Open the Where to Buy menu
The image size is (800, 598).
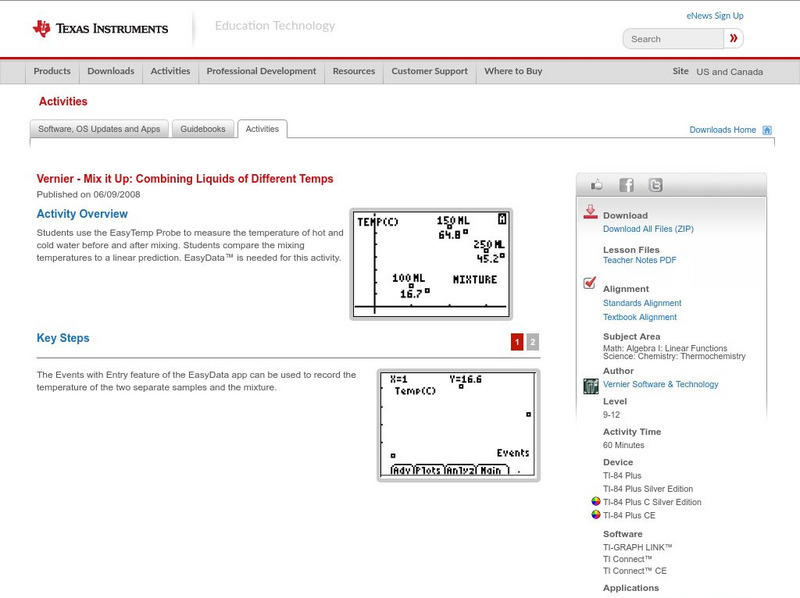(x=513, y=71)
